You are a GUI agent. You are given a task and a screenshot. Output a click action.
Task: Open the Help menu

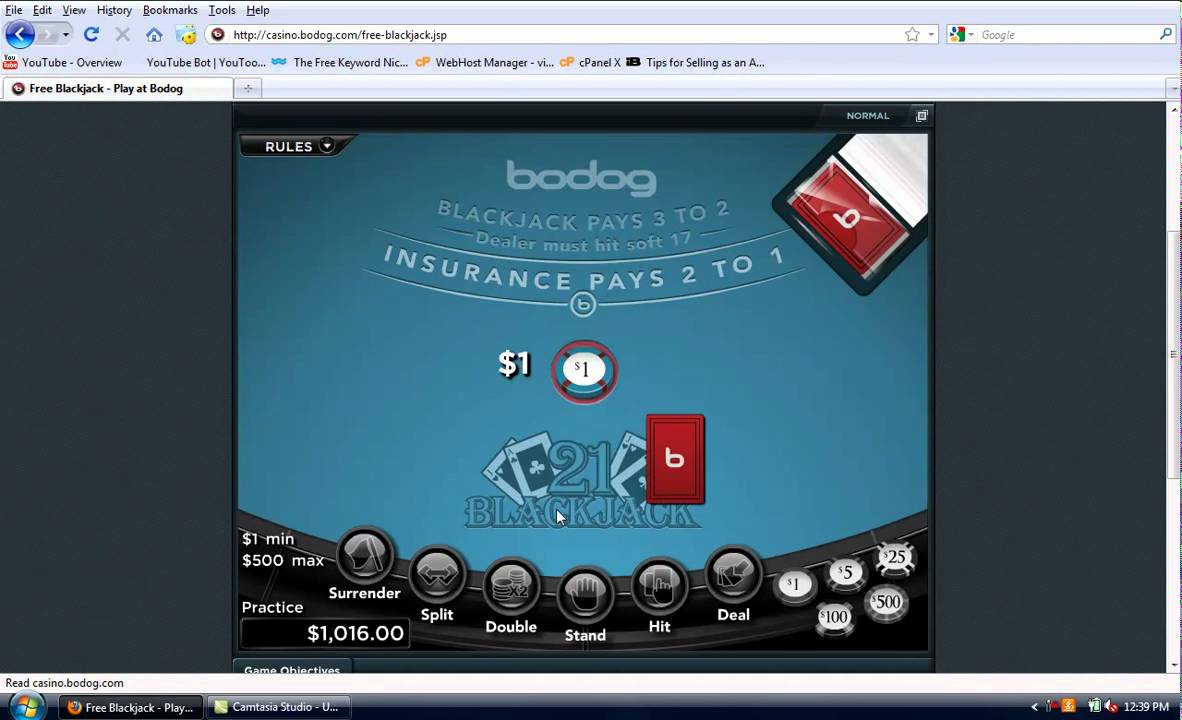click(x=258, y=10)
